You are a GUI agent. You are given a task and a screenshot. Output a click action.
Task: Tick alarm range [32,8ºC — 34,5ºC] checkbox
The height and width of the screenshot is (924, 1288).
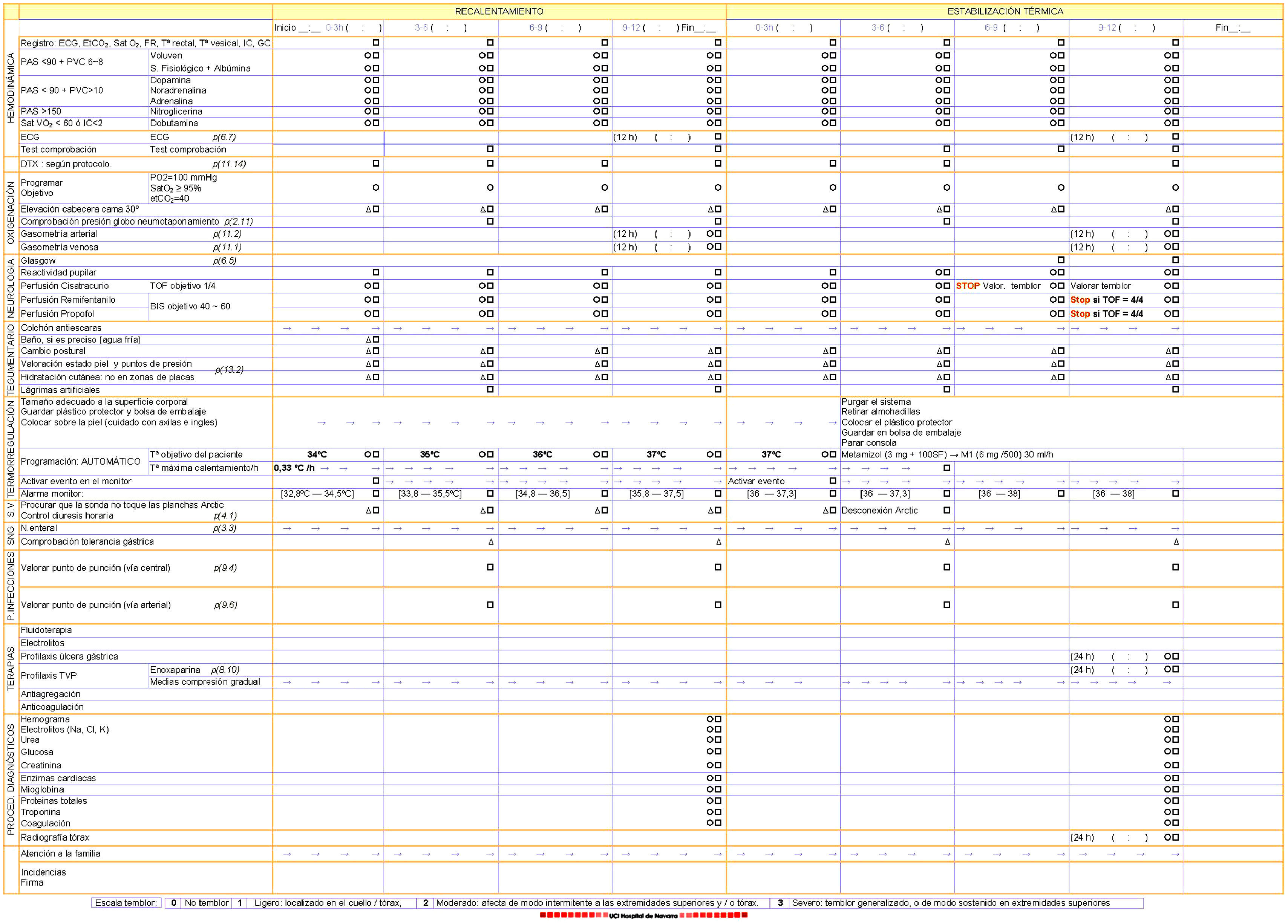pyautogui.click(x=375, y=494)
